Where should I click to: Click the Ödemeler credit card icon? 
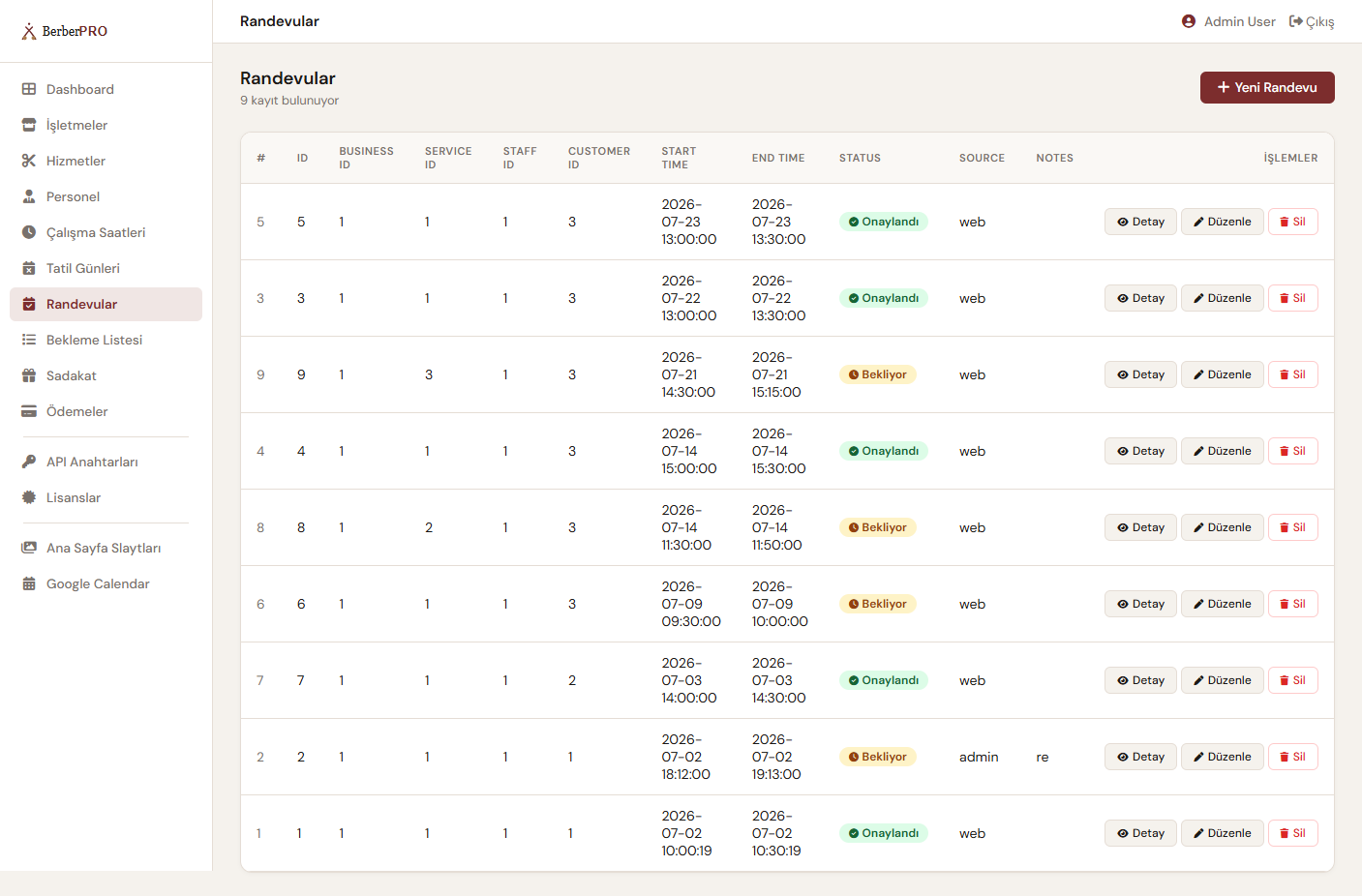29,411
